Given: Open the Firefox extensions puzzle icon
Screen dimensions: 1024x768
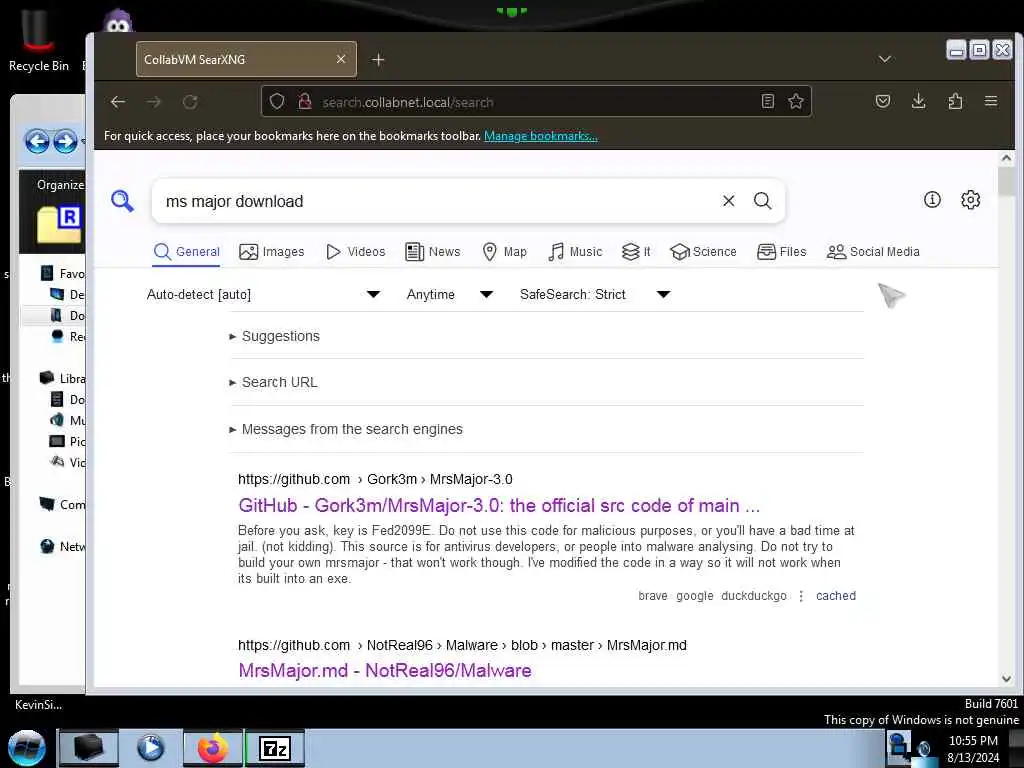Looking at the screenshot, I should point(955,101).
